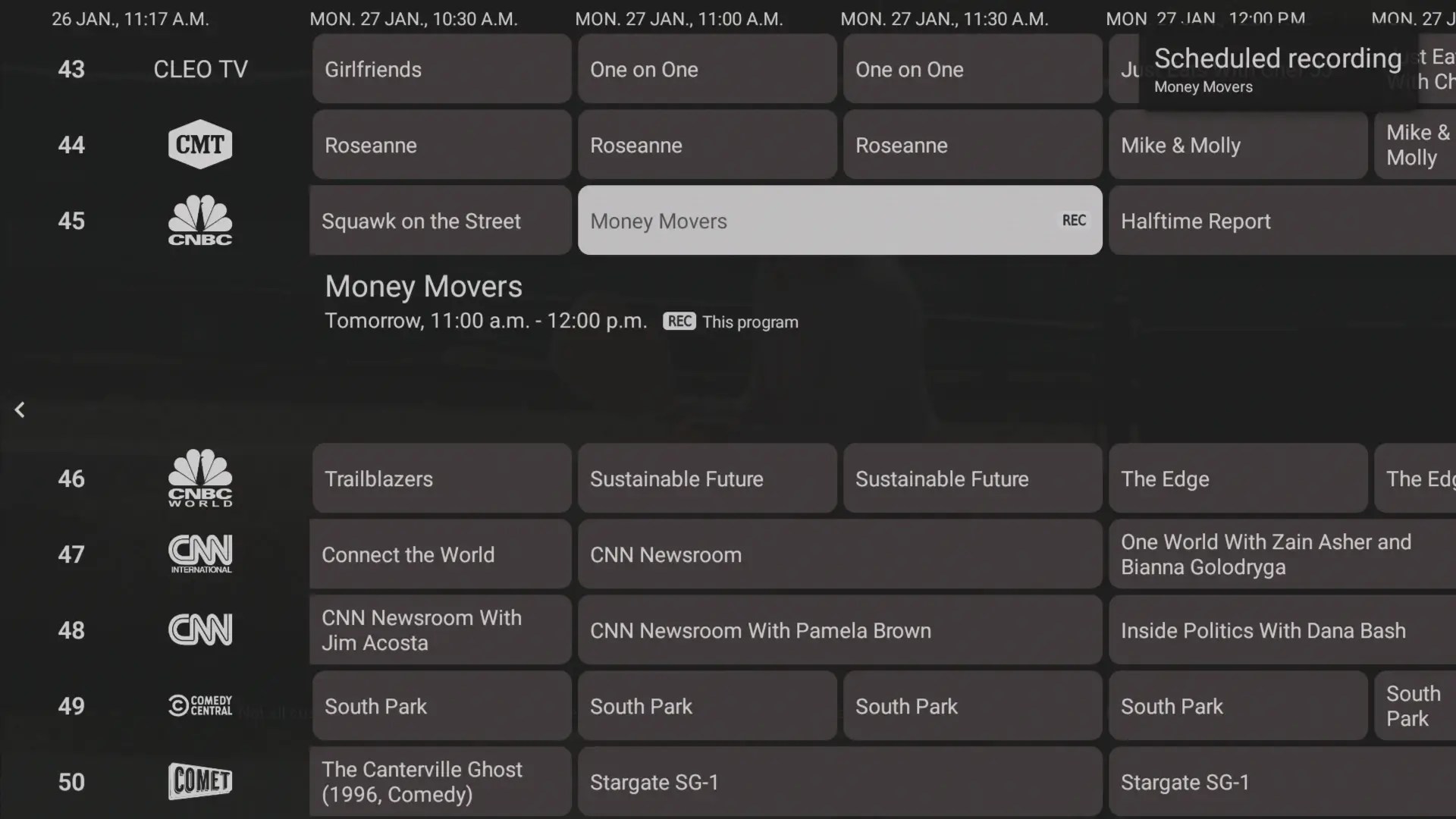The image size is (1456, 819).
Task: Select the CLEO TV channel label
Action: [x=200, y=70]
